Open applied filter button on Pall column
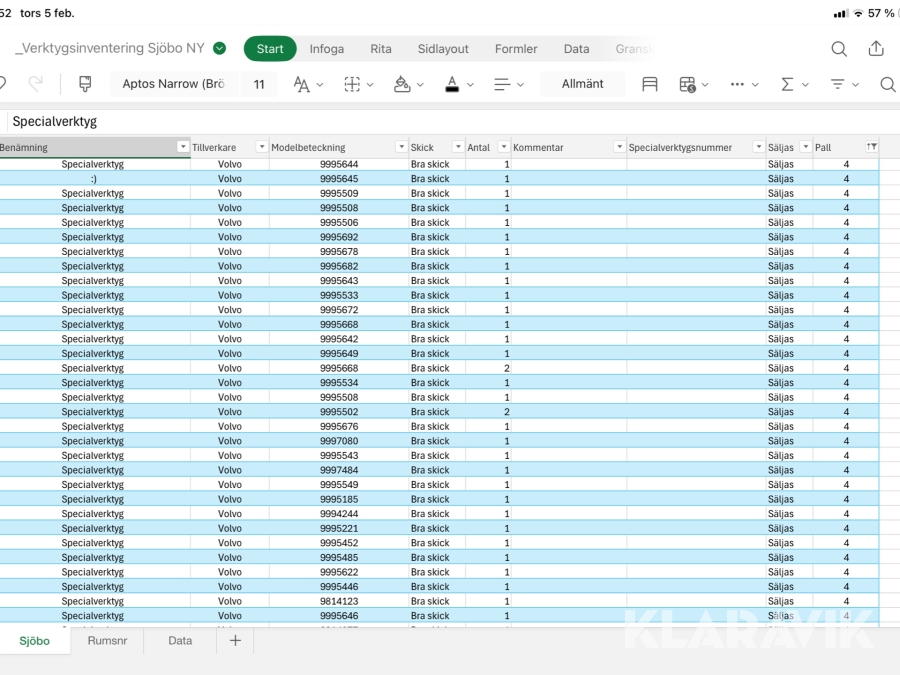900x675 pixels. [872, 147]
